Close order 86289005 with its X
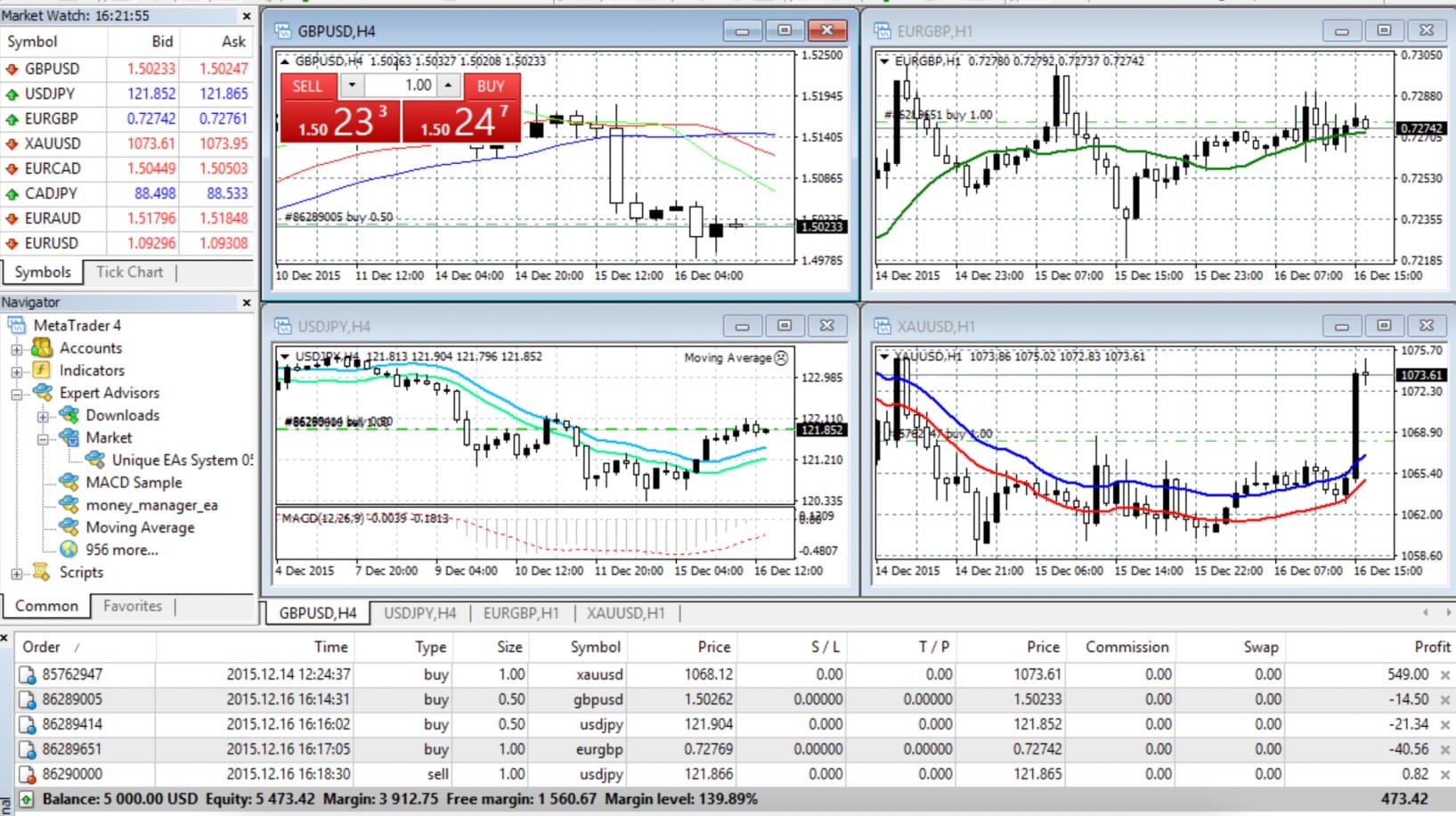Screen dimensions: 1456x816 pos(1444,700)
